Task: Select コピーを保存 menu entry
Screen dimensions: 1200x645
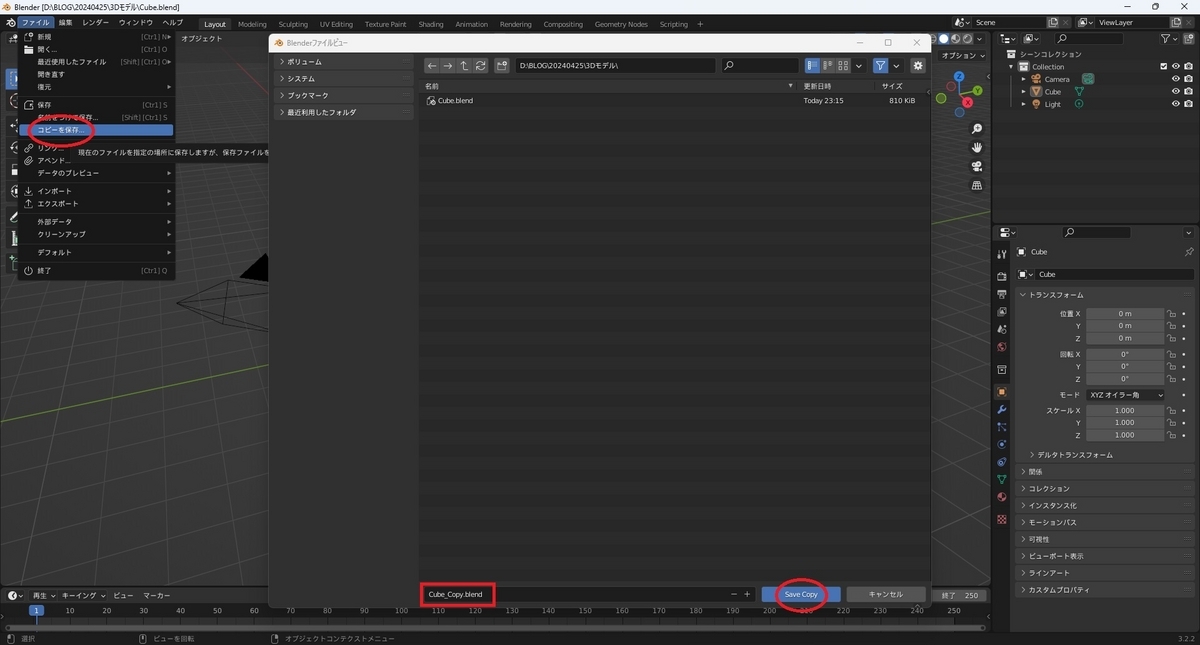Action: (x=96, y=130)
